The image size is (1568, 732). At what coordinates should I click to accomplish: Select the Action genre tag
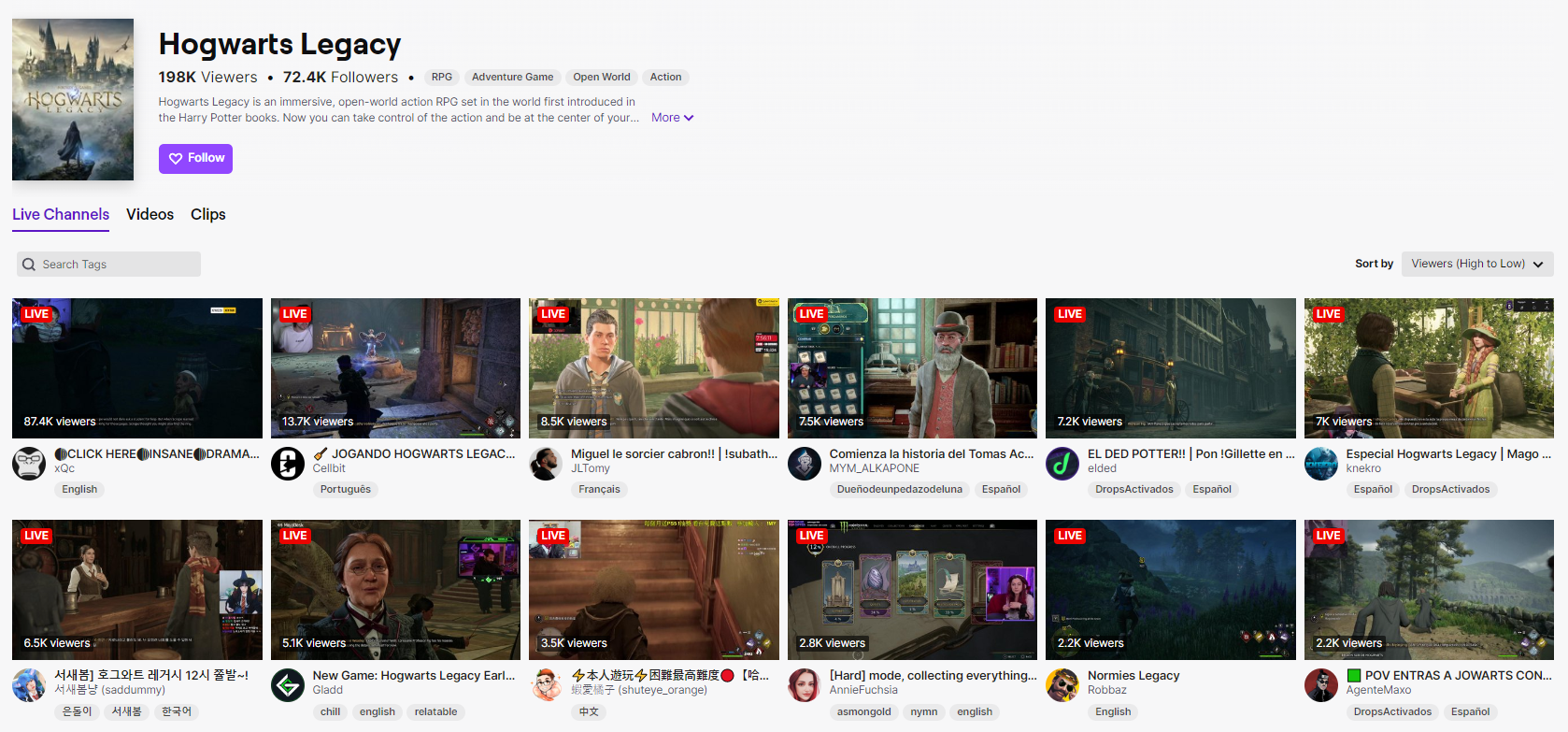[x=665, y=78]
